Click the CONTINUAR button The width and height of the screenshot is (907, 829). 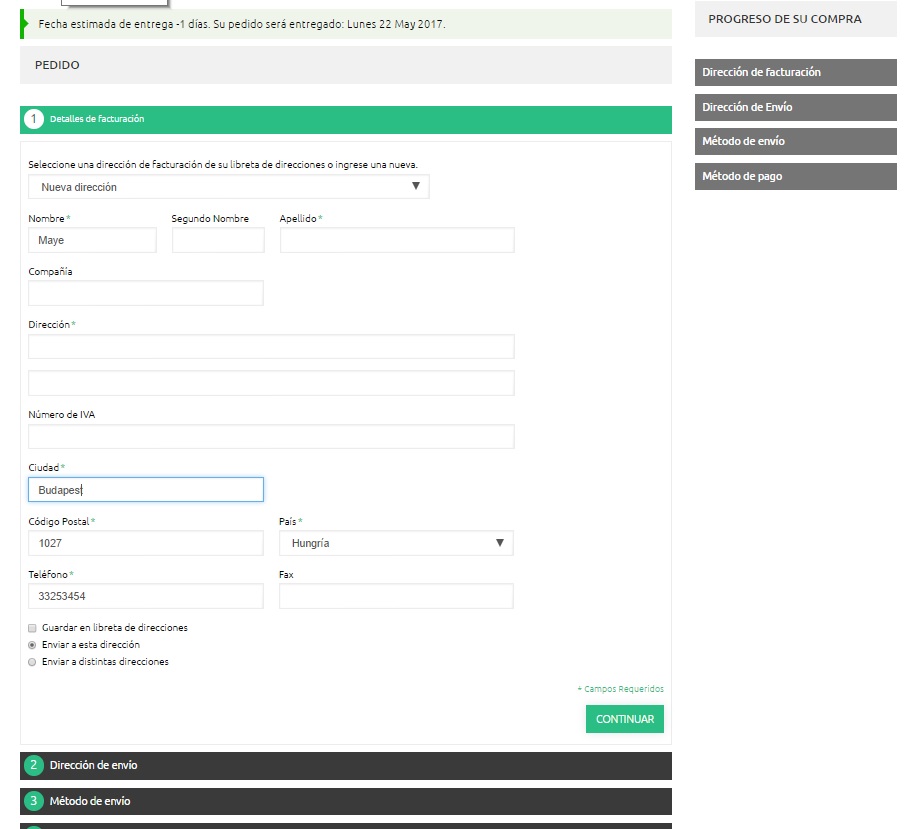pos(624,718)
